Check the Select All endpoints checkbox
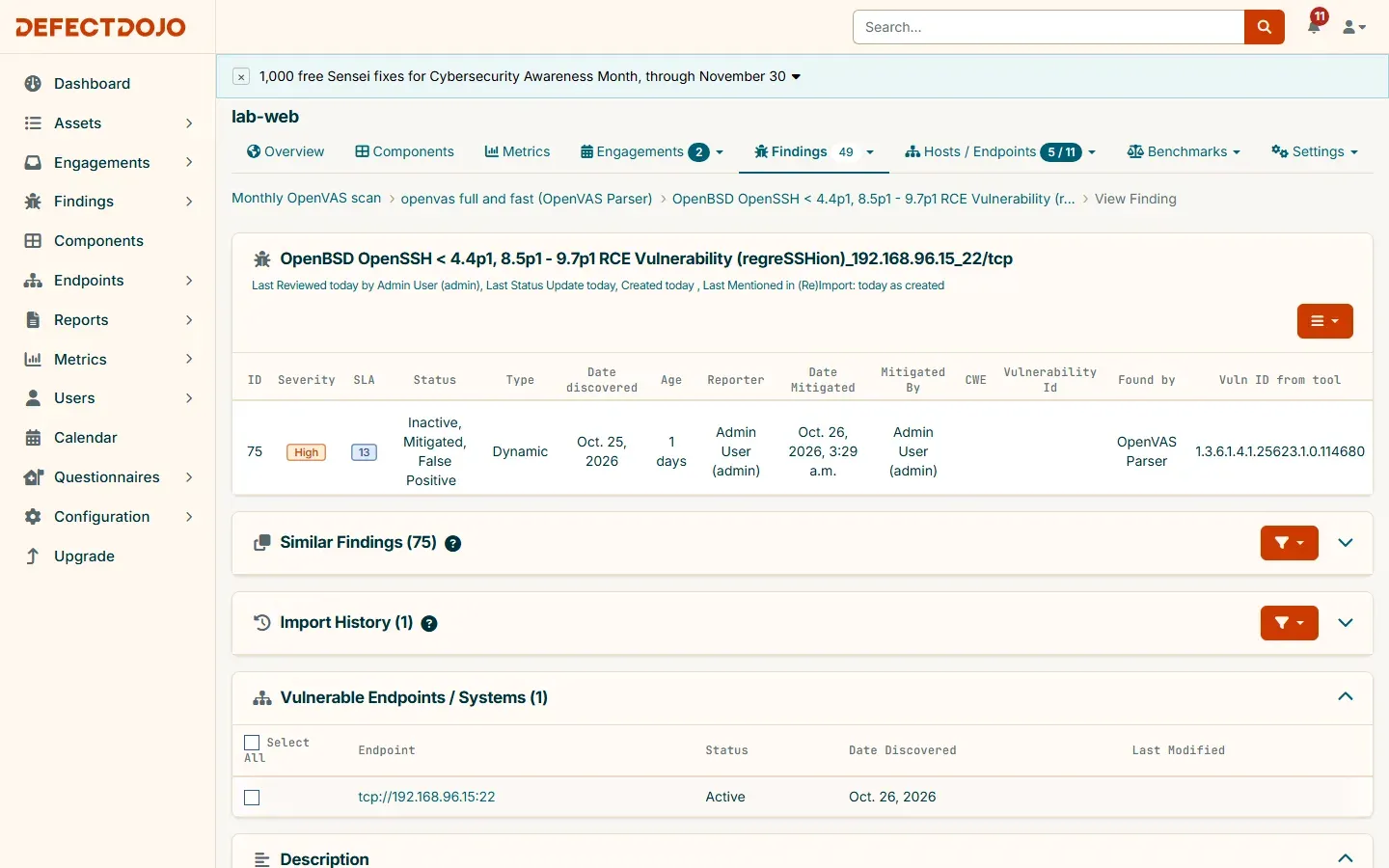1389x868 pixels. pyautogui.click(x=252, y=743)
